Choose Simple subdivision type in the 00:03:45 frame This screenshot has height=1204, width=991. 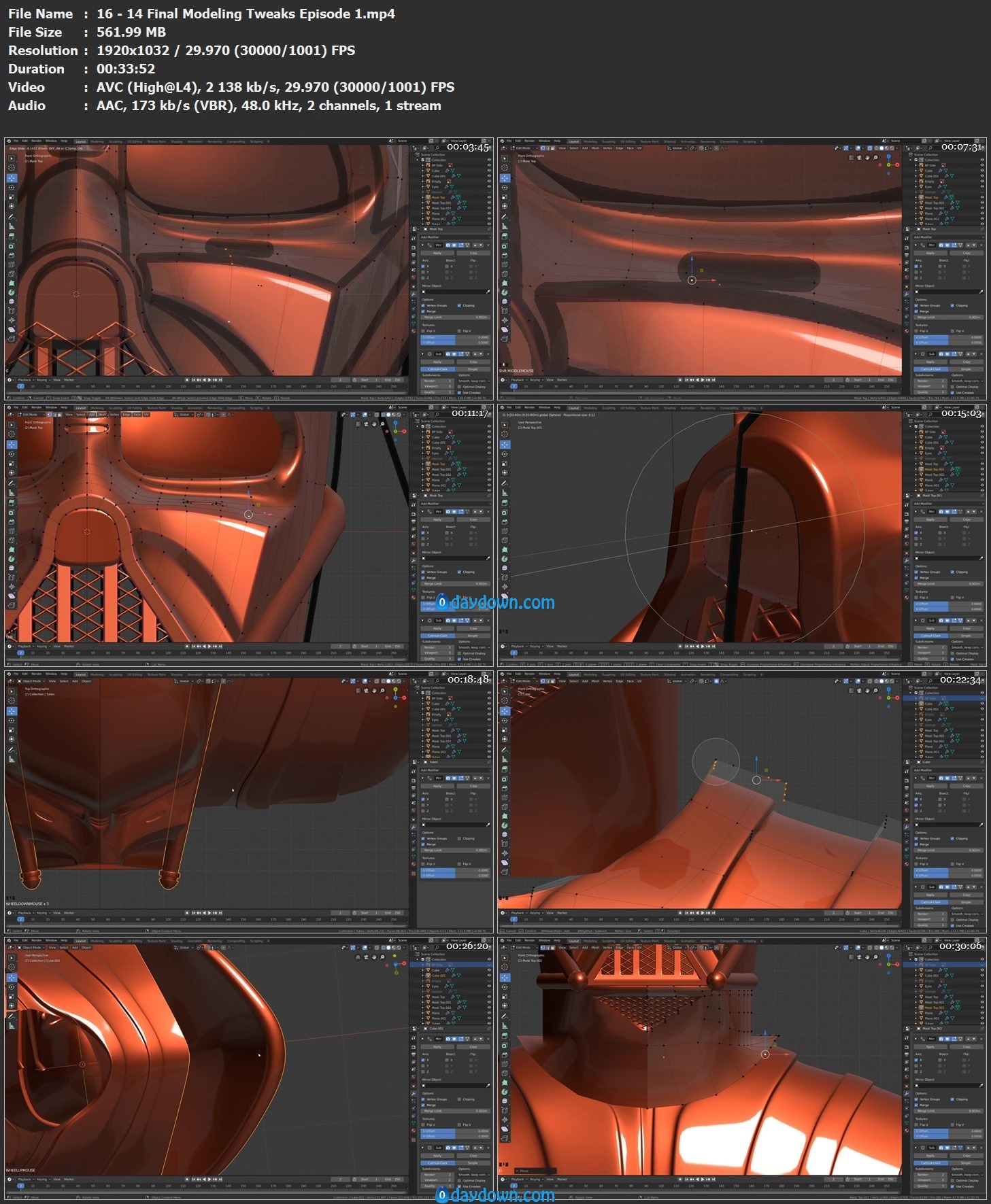point(473,369)
